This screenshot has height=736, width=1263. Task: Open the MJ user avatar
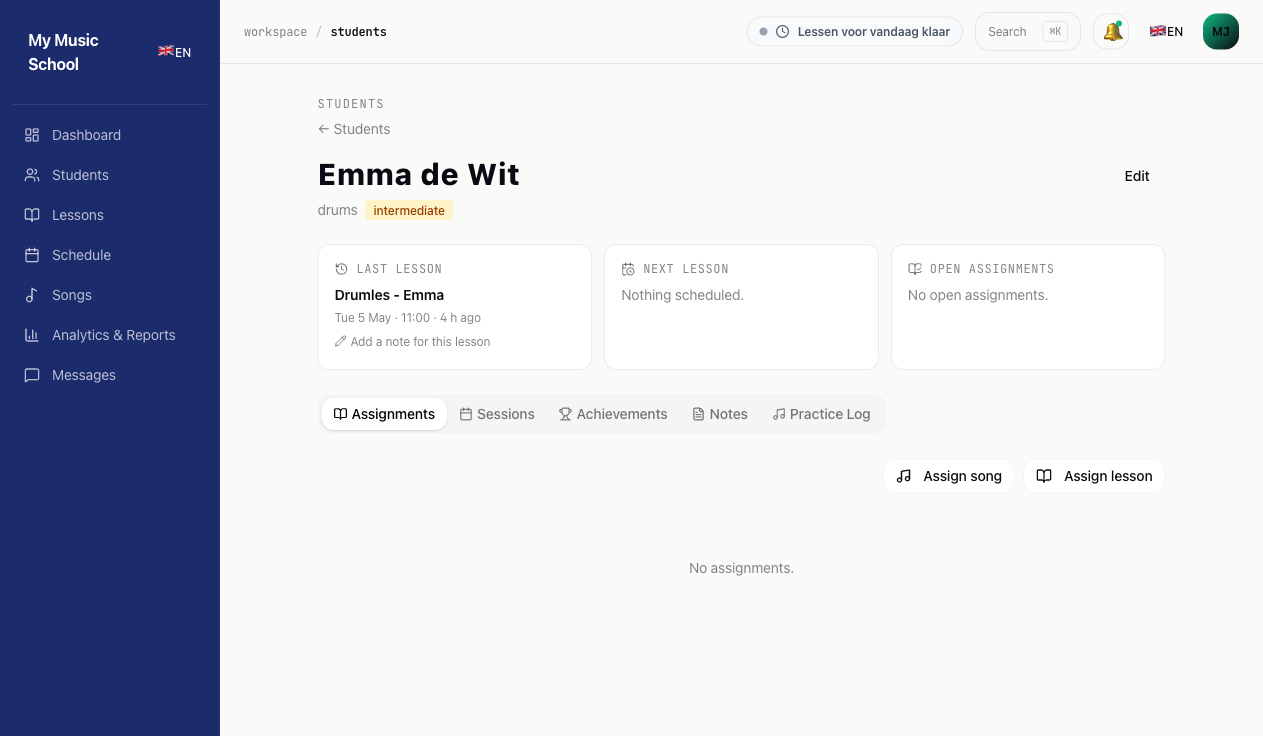click(1221, 32)
